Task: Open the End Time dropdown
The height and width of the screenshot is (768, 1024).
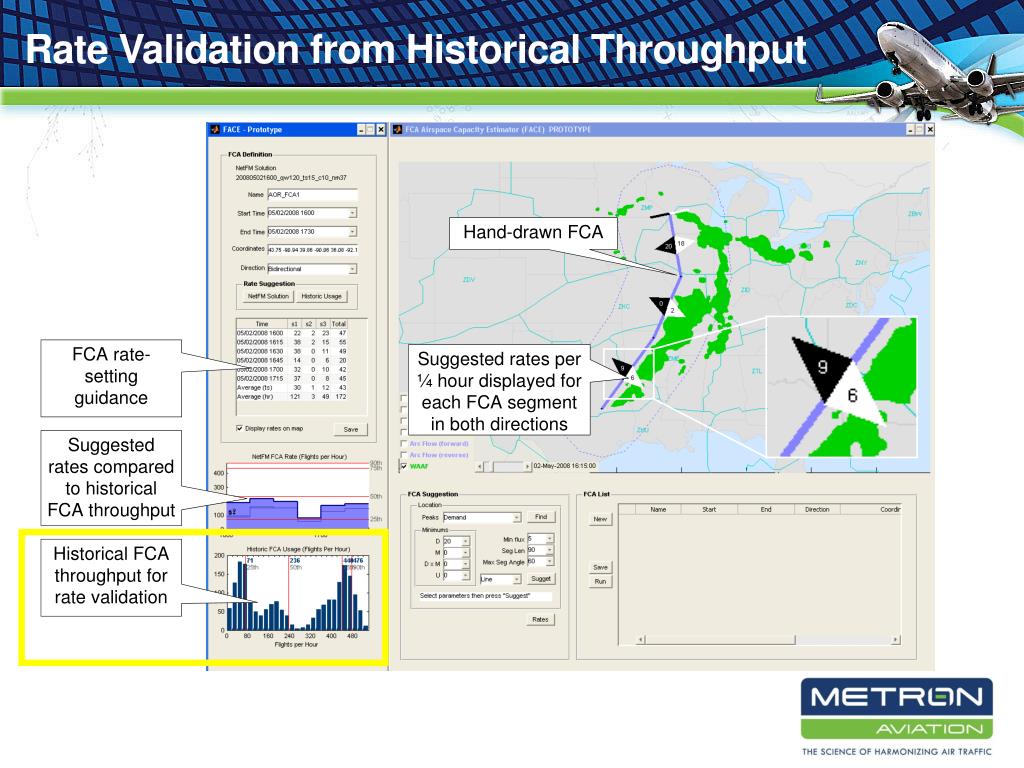Action: [353, 232]
